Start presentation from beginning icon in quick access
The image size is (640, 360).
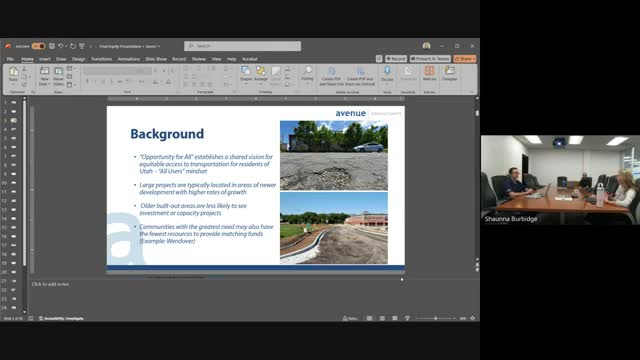point(82,46)
